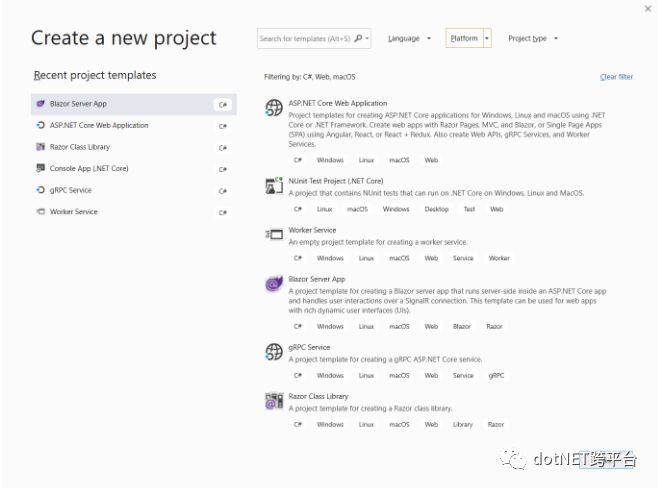Select the Razor Class Library template icon

tap(274, 401)
